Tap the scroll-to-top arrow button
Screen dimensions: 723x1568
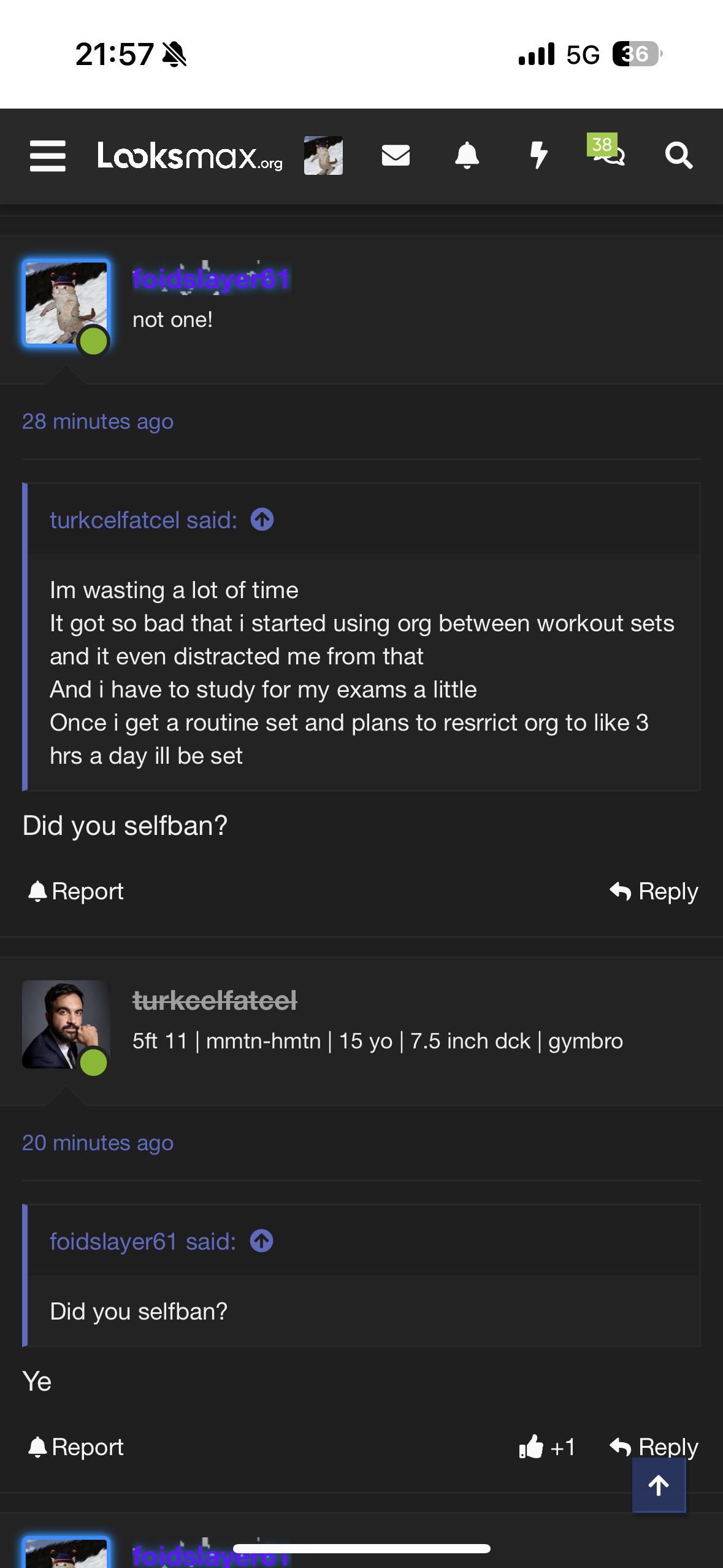click(659, 1485)
